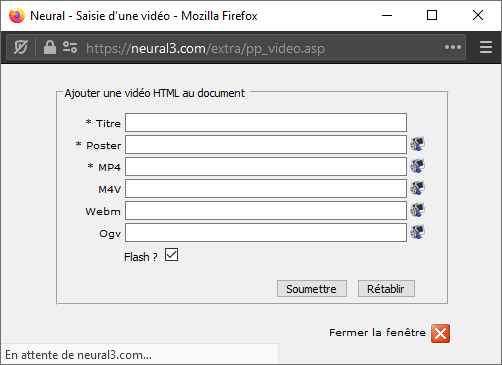The width and height of the screenshot is (502, 365).
Task: Focus the Titre input field
Action: pyautogui.click(x=266, y=122)
